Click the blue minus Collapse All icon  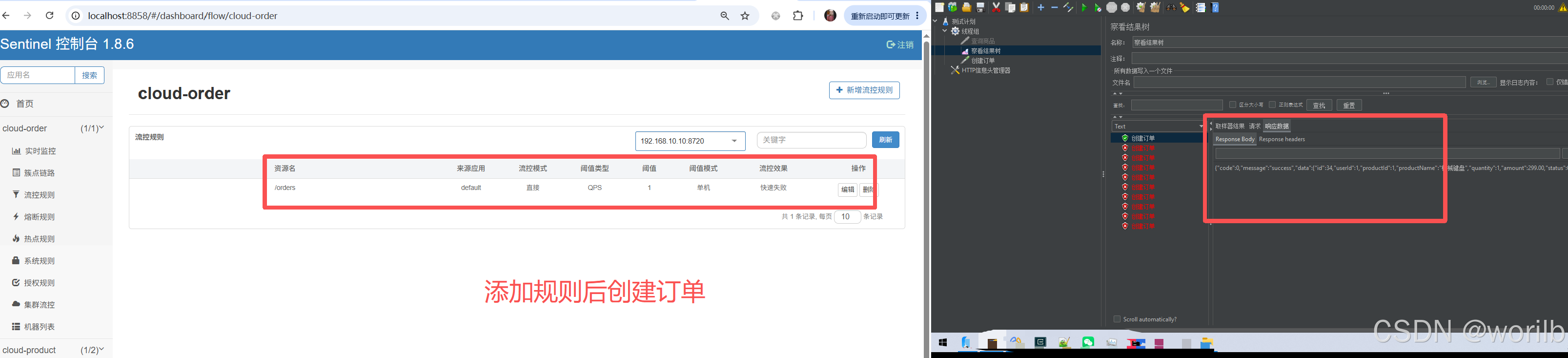click(x=1055, y=7)
